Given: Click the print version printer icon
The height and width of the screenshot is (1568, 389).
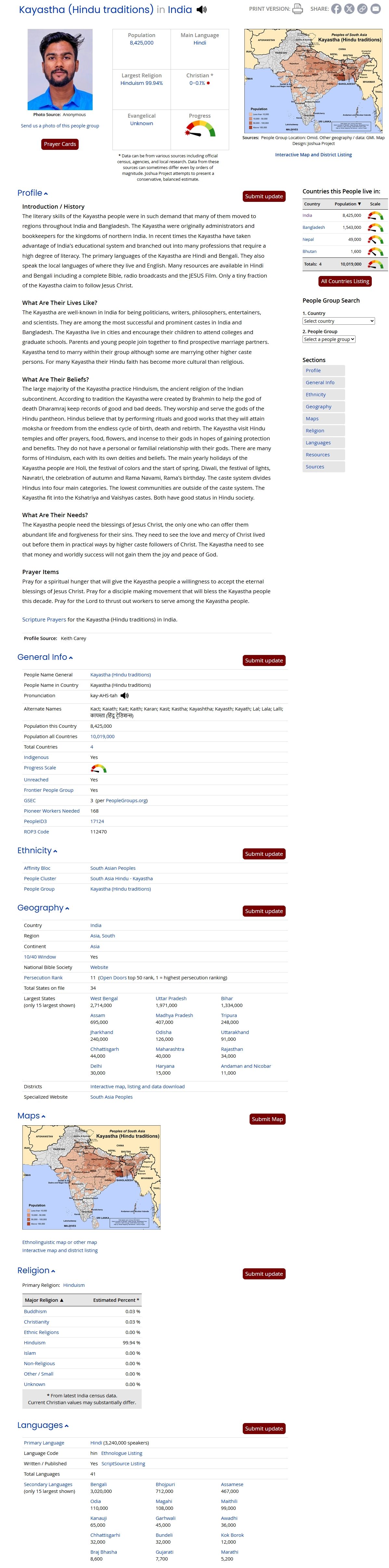Looking at the screenshot, I should point(298,9).
